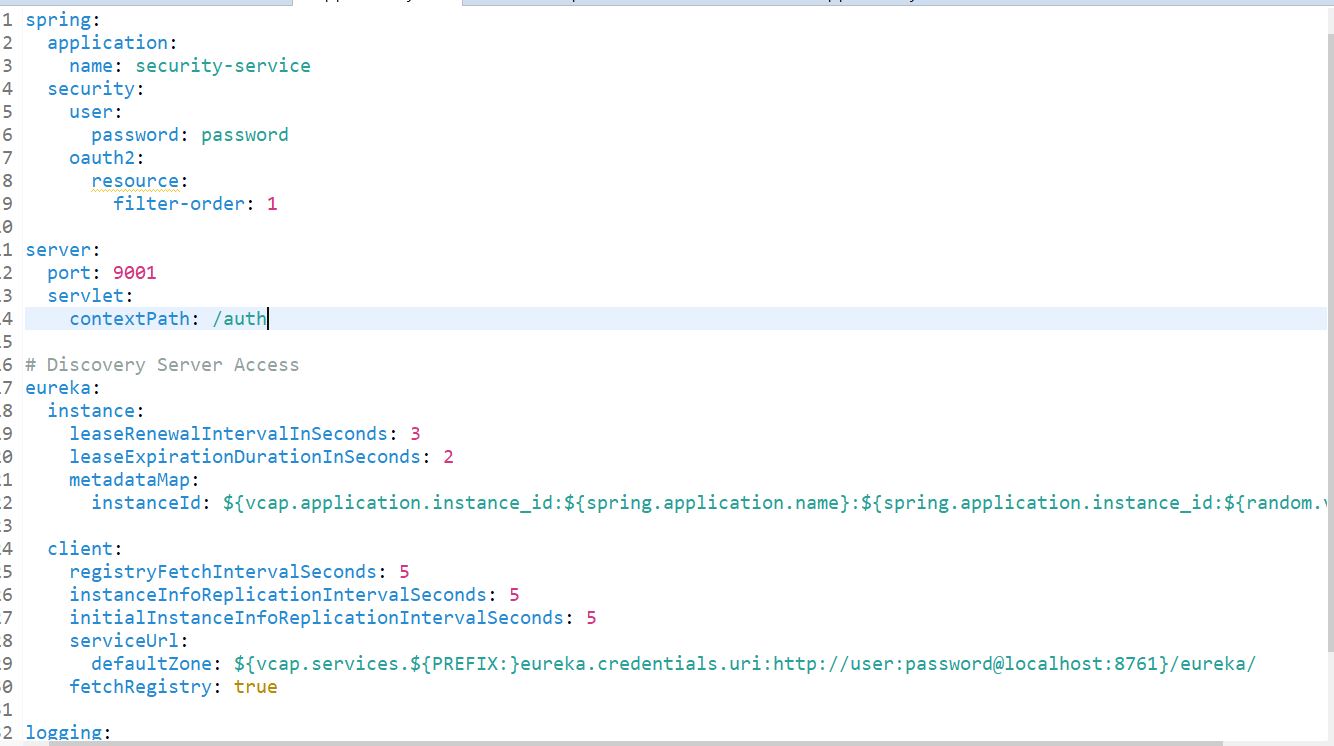This screenshot has height=746, width=1334.
Task: Click the "security-service" application name value
Action: [222, 65]
